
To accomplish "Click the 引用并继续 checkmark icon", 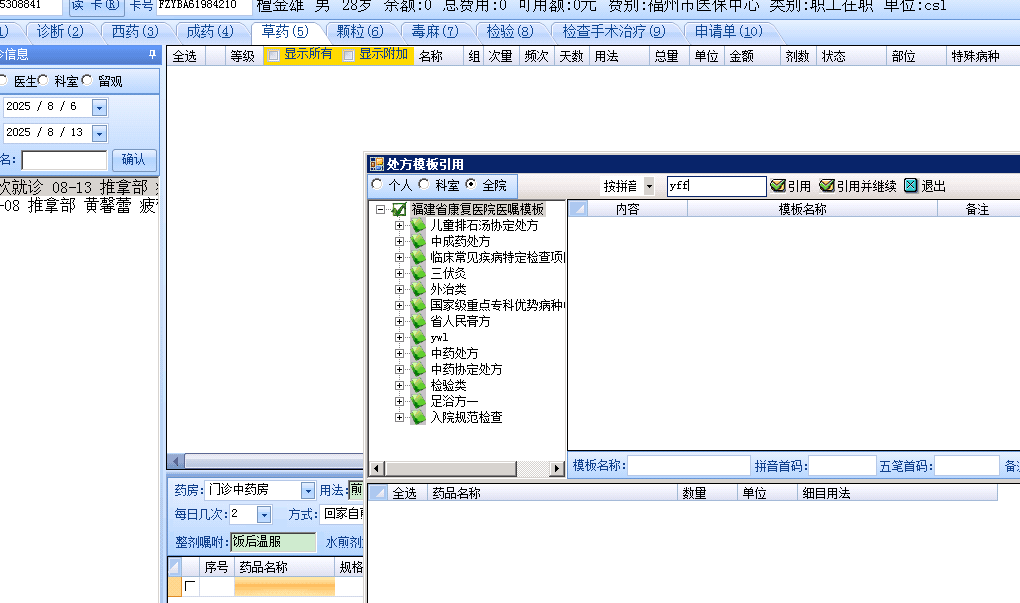I will tap(826, 186).
